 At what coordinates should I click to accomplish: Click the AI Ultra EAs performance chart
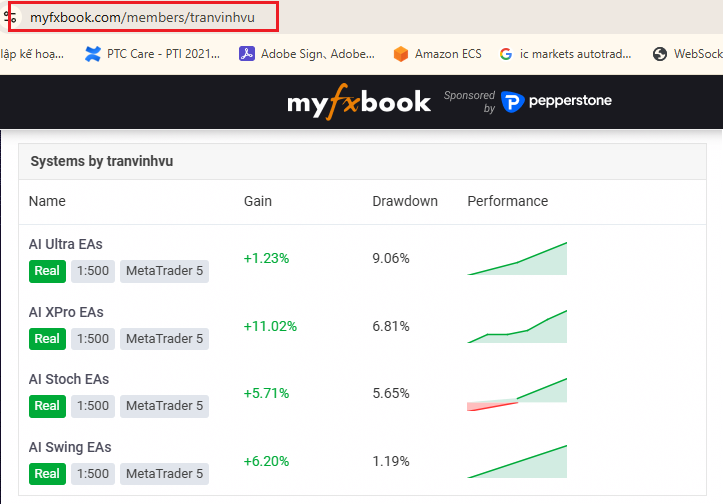click(517, 258)
